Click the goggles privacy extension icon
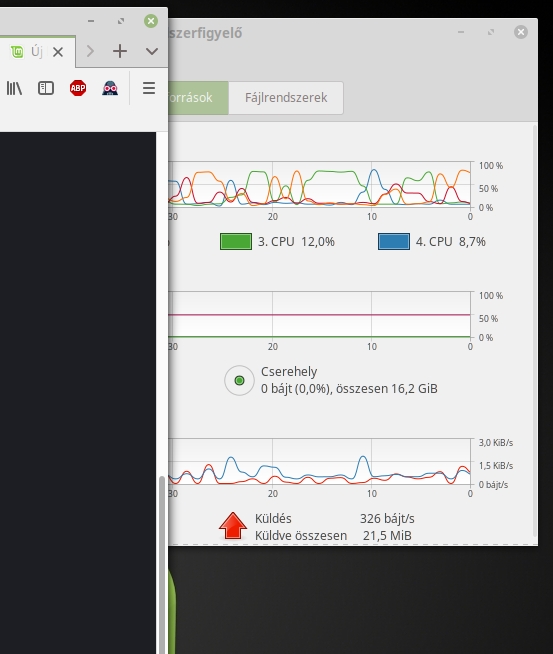This screenshot has width=553, height=654. click(x=110, y=88)
